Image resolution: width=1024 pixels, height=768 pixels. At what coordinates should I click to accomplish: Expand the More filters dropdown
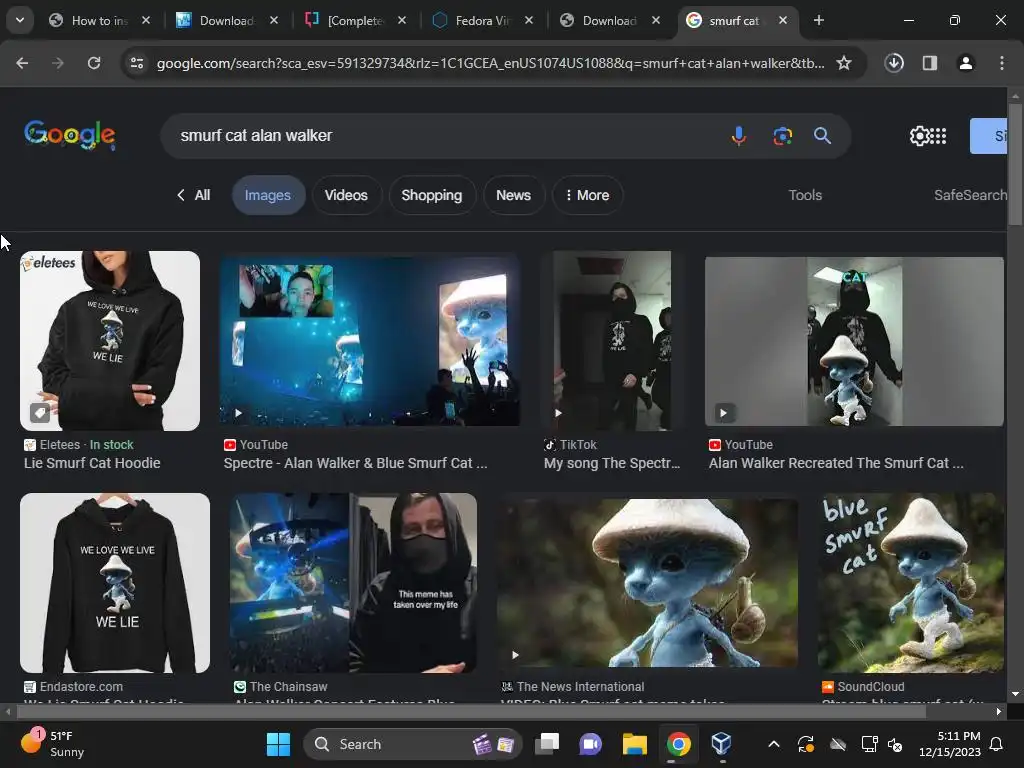point(587,195)
